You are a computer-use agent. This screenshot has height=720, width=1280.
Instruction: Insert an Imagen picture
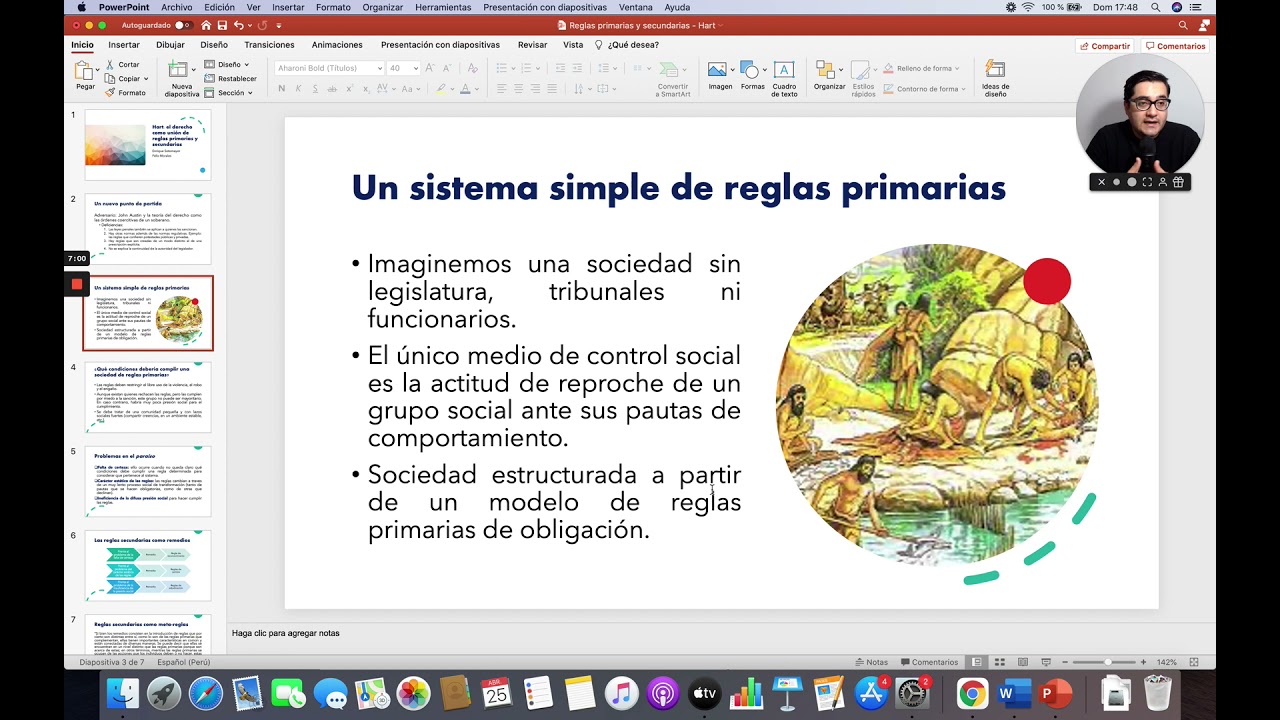coord(719,76)
